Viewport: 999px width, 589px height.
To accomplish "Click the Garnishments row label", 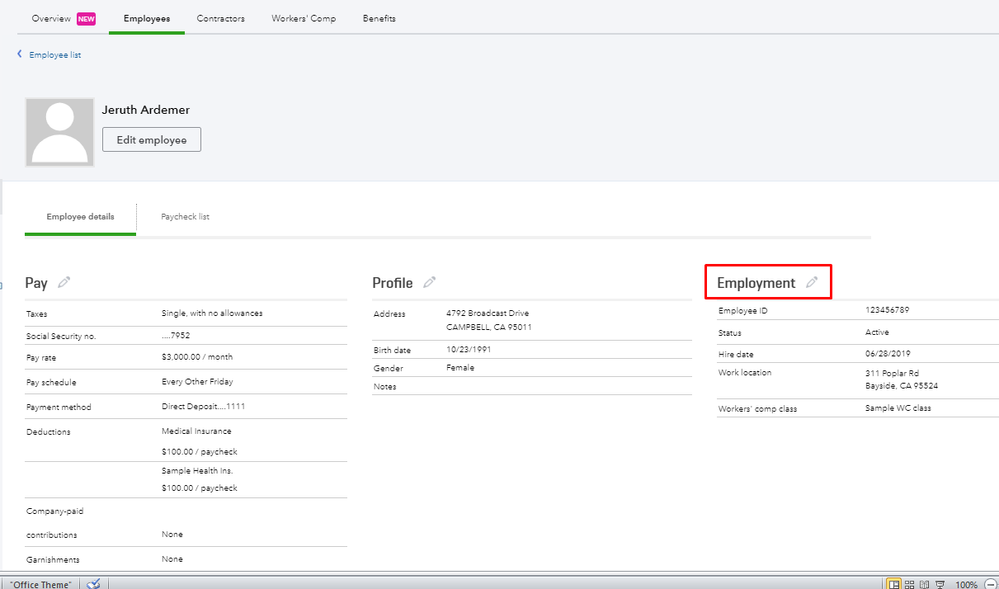I will point(53,560).
